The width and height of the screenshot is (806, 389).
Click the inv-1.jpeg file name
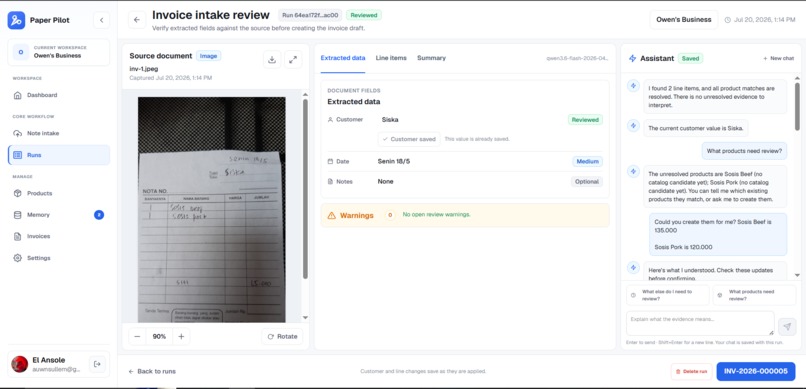tap(144, 68)
